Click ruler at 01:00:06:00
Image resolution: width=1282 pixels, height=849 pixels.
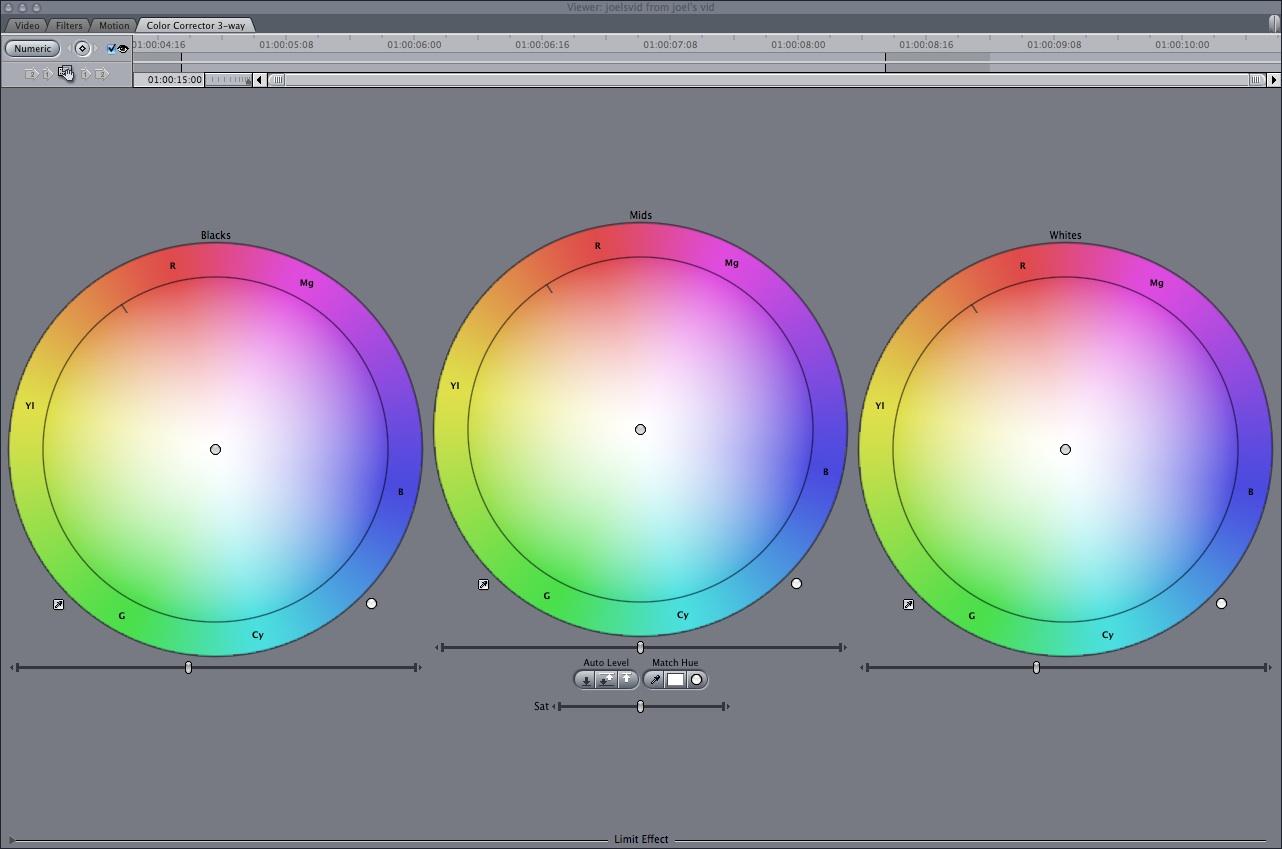point(414,44)
